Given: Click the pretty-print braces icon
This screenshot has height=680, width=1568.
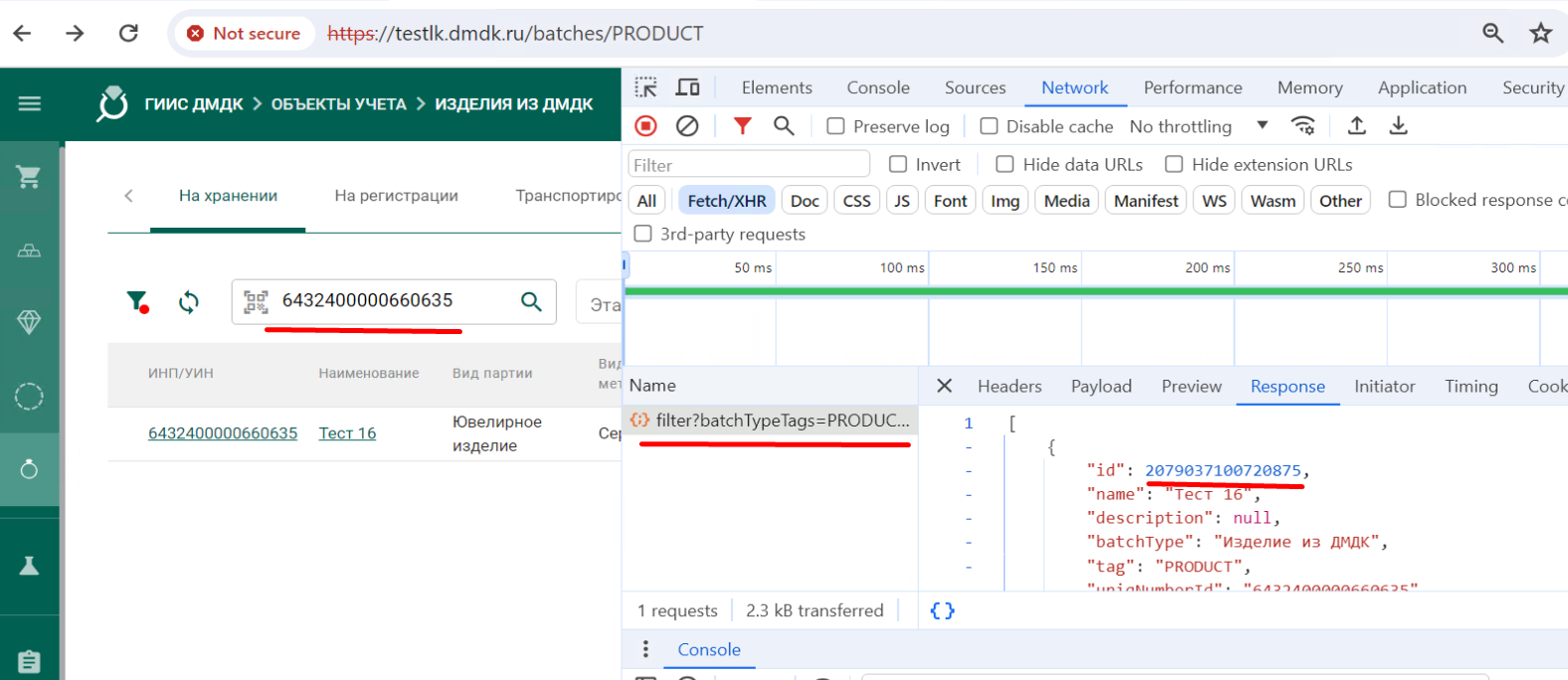Looking at the screenshot, I should pos(942,610).
